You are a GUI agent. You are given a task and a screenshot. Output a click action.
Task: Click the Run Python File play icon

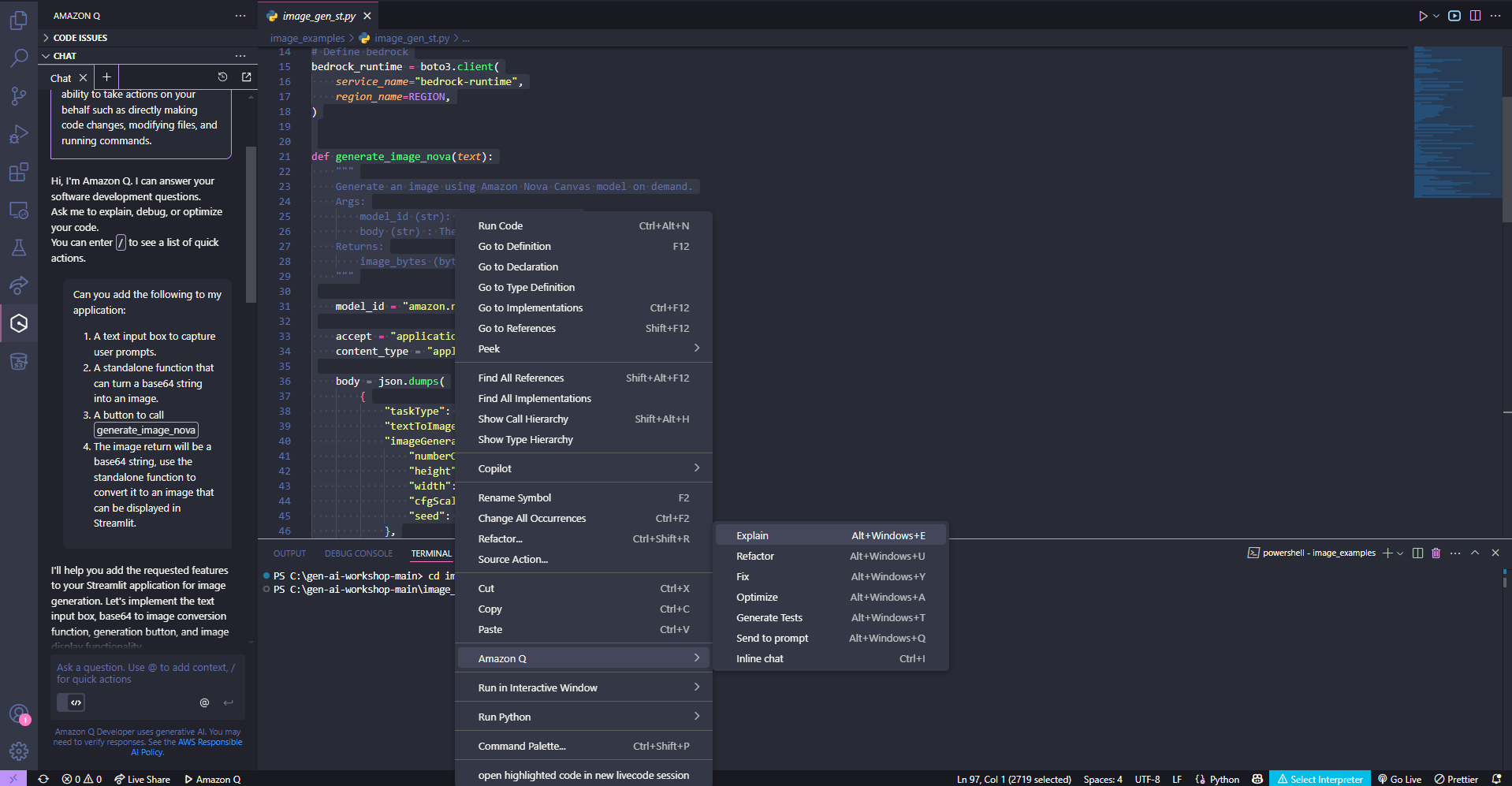tap(1422, 16)
